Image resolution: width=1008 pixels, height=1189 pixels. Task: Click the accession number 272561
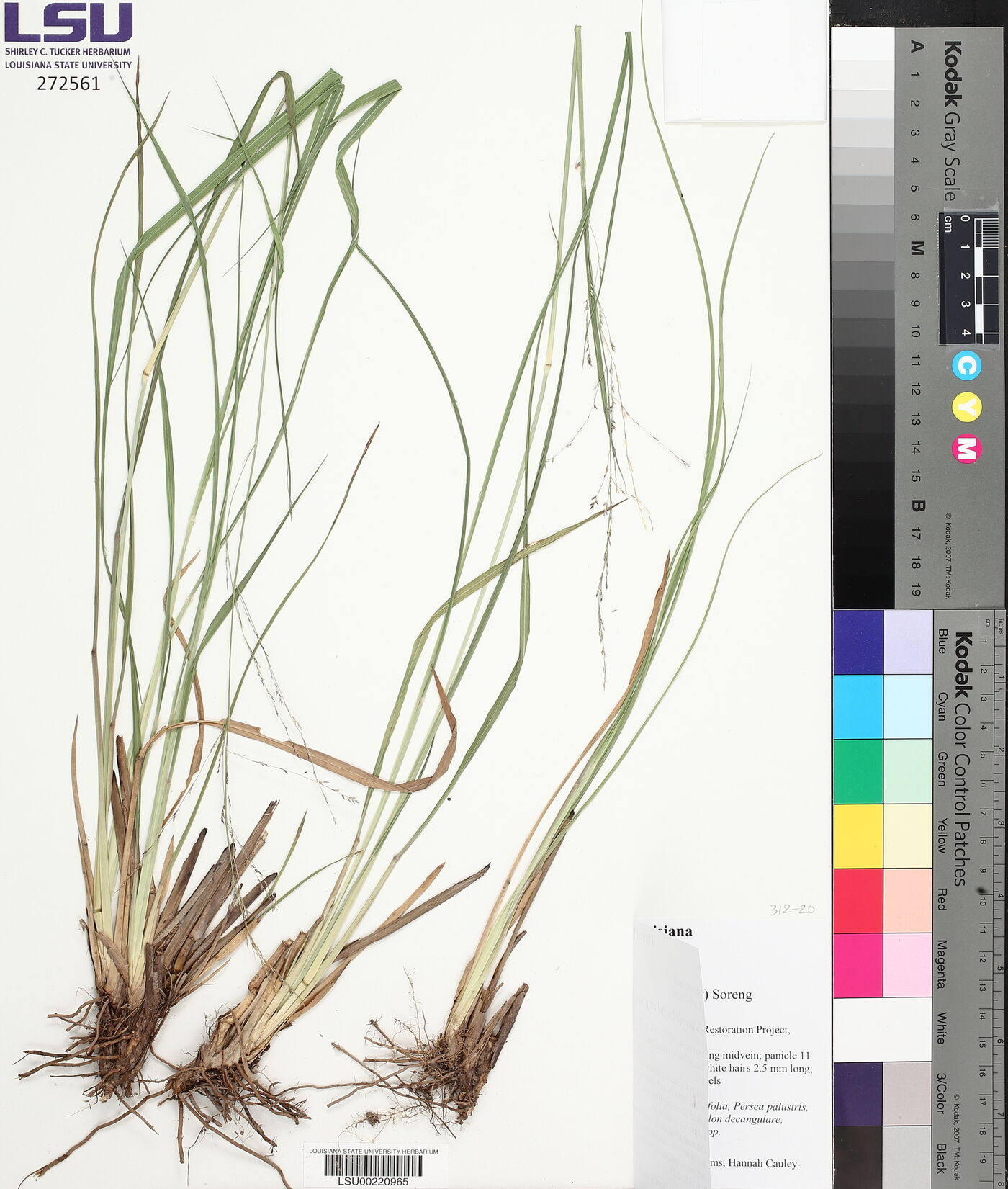68,84
